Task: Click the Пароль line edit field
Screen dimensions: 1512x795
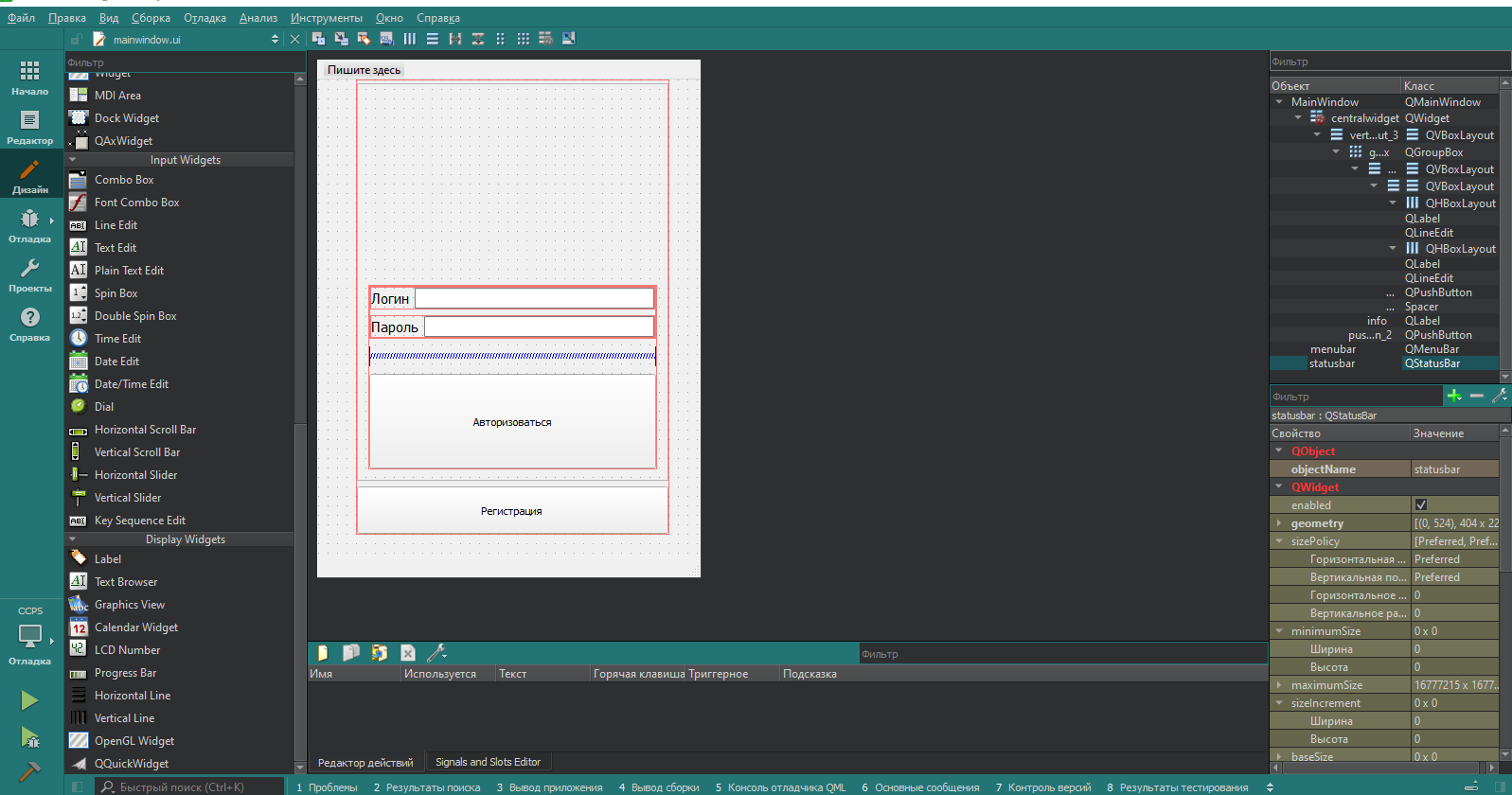Action: click(x=540, y=327)
